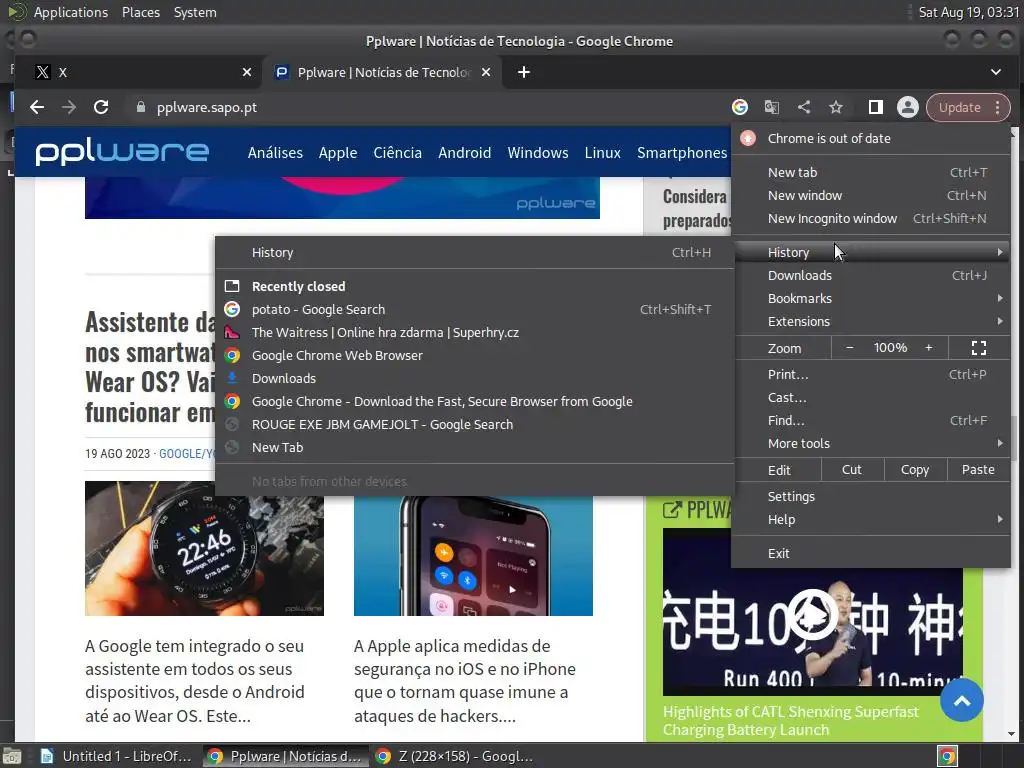The width and height of the screenshot is (1024, 768).
Task: Switch to Untitled 1 LibreOffice taskbar item
Action: 116,756
